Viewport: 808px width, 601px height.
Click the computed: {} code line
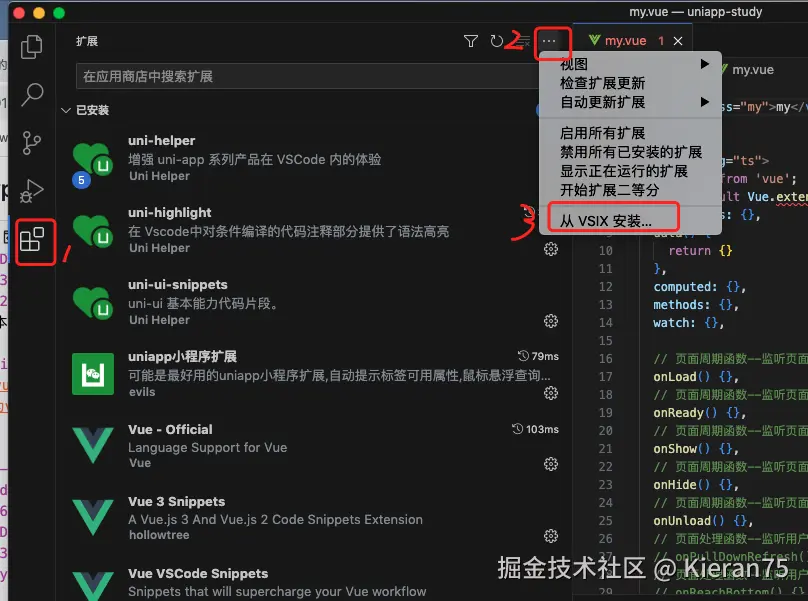(x=699, y=287)
